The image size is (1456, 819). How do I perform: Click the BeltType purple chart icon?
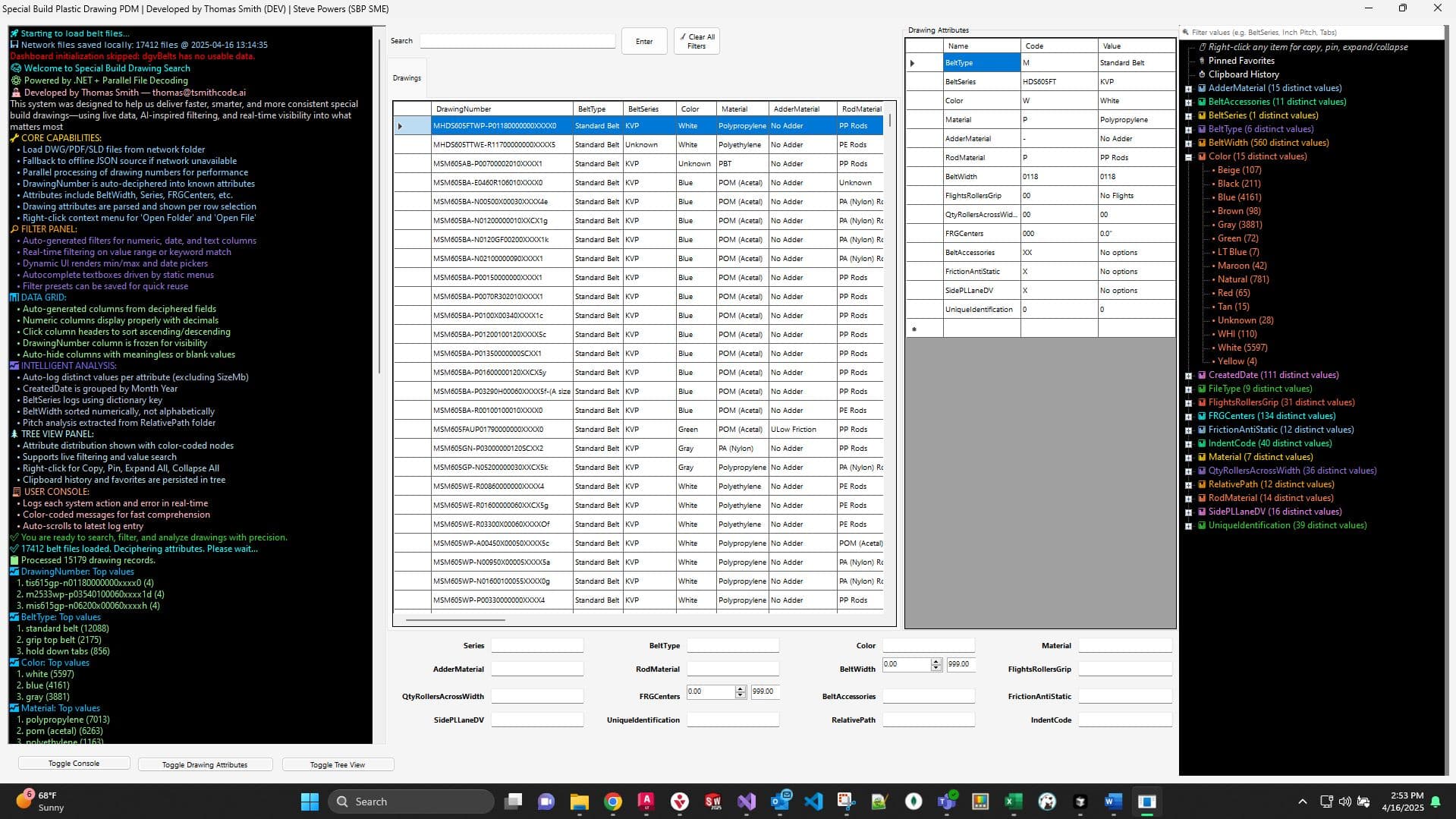coord(1201,128)
